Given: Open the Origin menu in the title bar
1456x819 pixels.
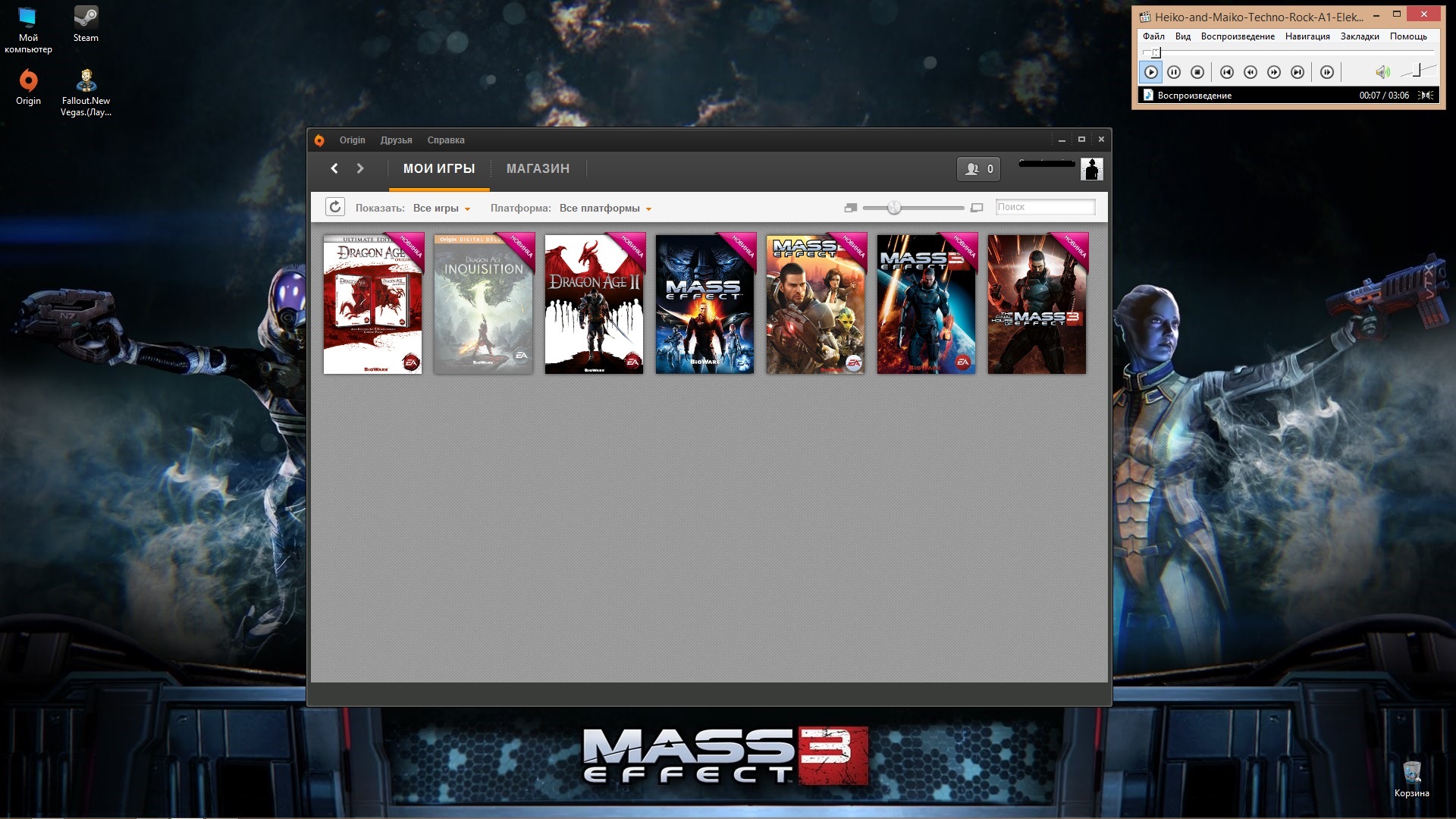Looking at the screenshot, I should pos(352,140).
